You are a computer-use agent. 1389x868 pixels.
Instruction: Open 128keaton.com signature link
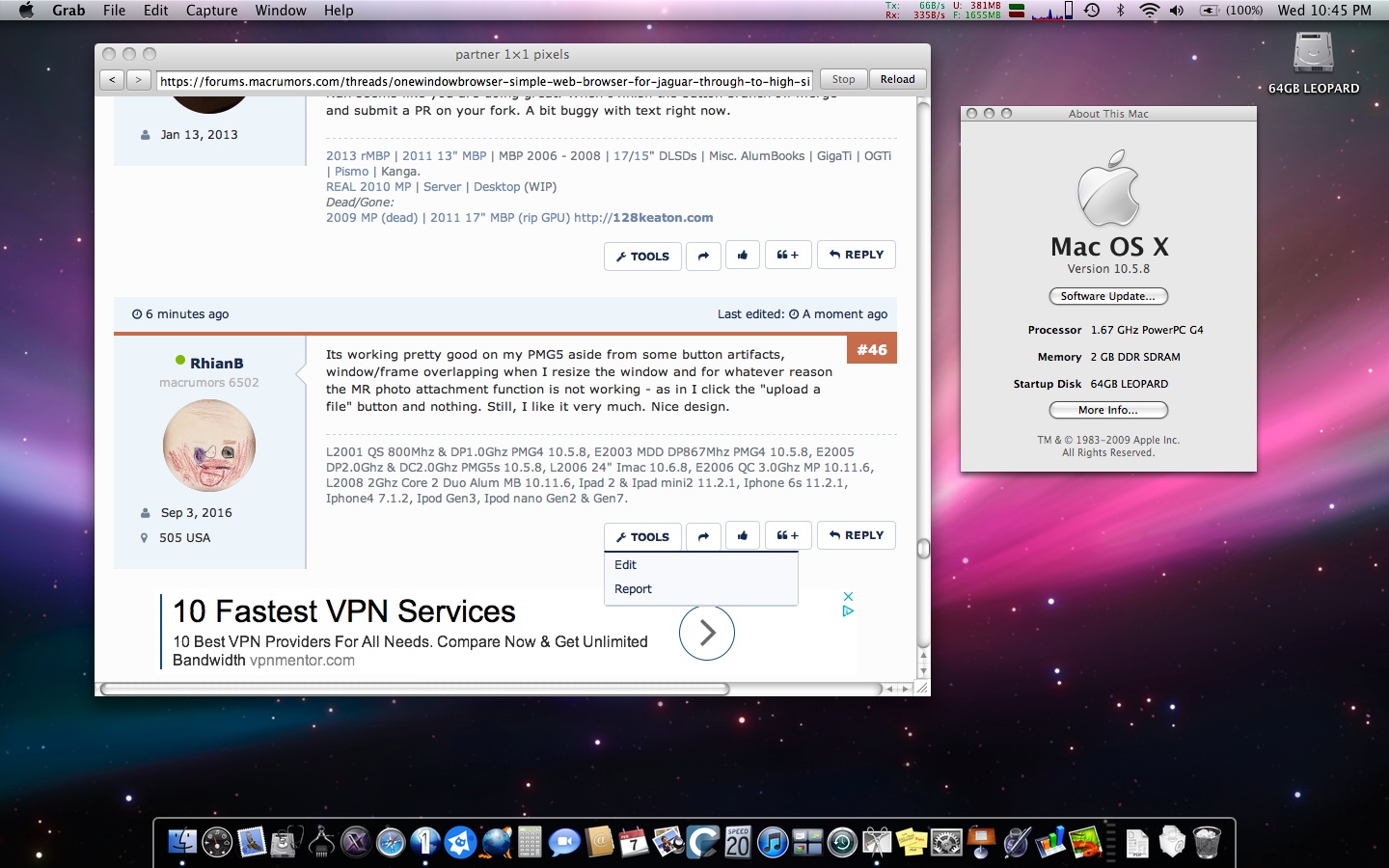[x=663, y=218]
